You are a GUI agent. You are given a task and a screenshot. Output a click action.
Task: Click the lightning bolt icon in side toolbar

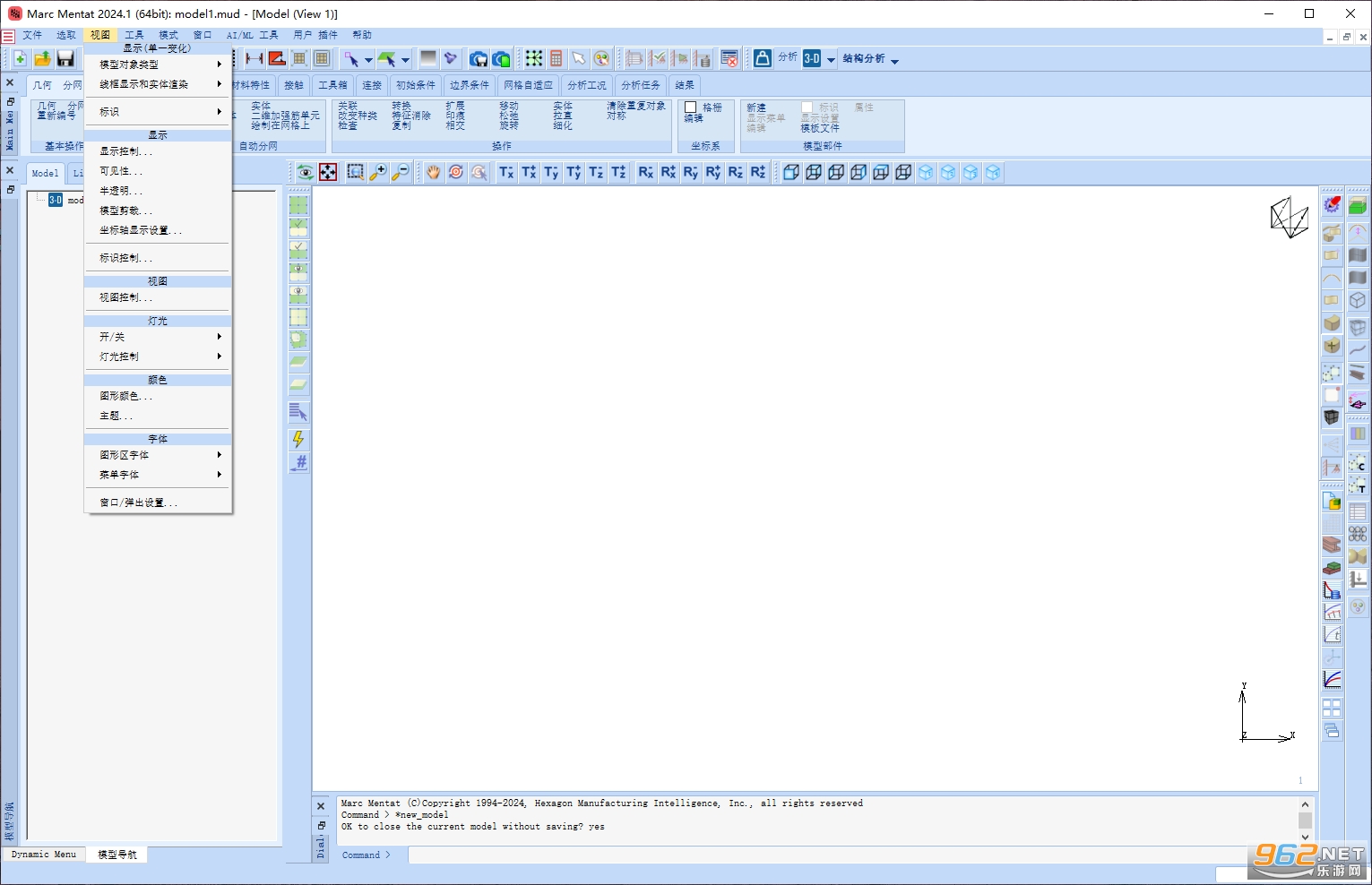pos(298,439)
